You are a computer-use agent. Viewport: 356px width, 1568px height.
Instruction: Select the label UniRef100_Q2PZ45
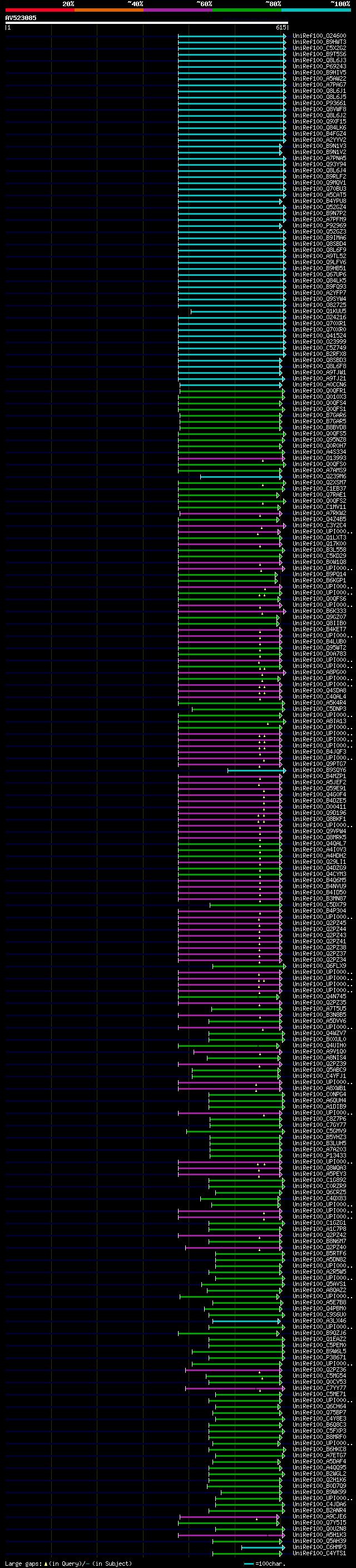[x=319, y=923]
